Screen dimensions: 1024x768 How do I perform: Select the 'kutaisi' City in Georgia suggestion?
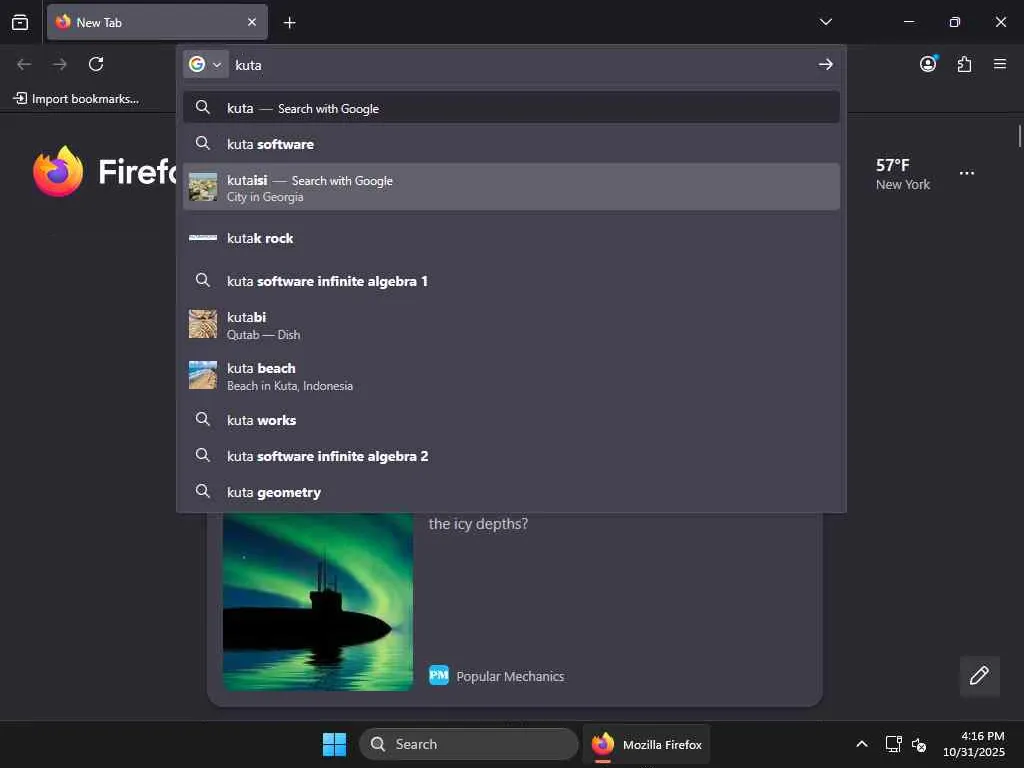(x=511, y=187)
